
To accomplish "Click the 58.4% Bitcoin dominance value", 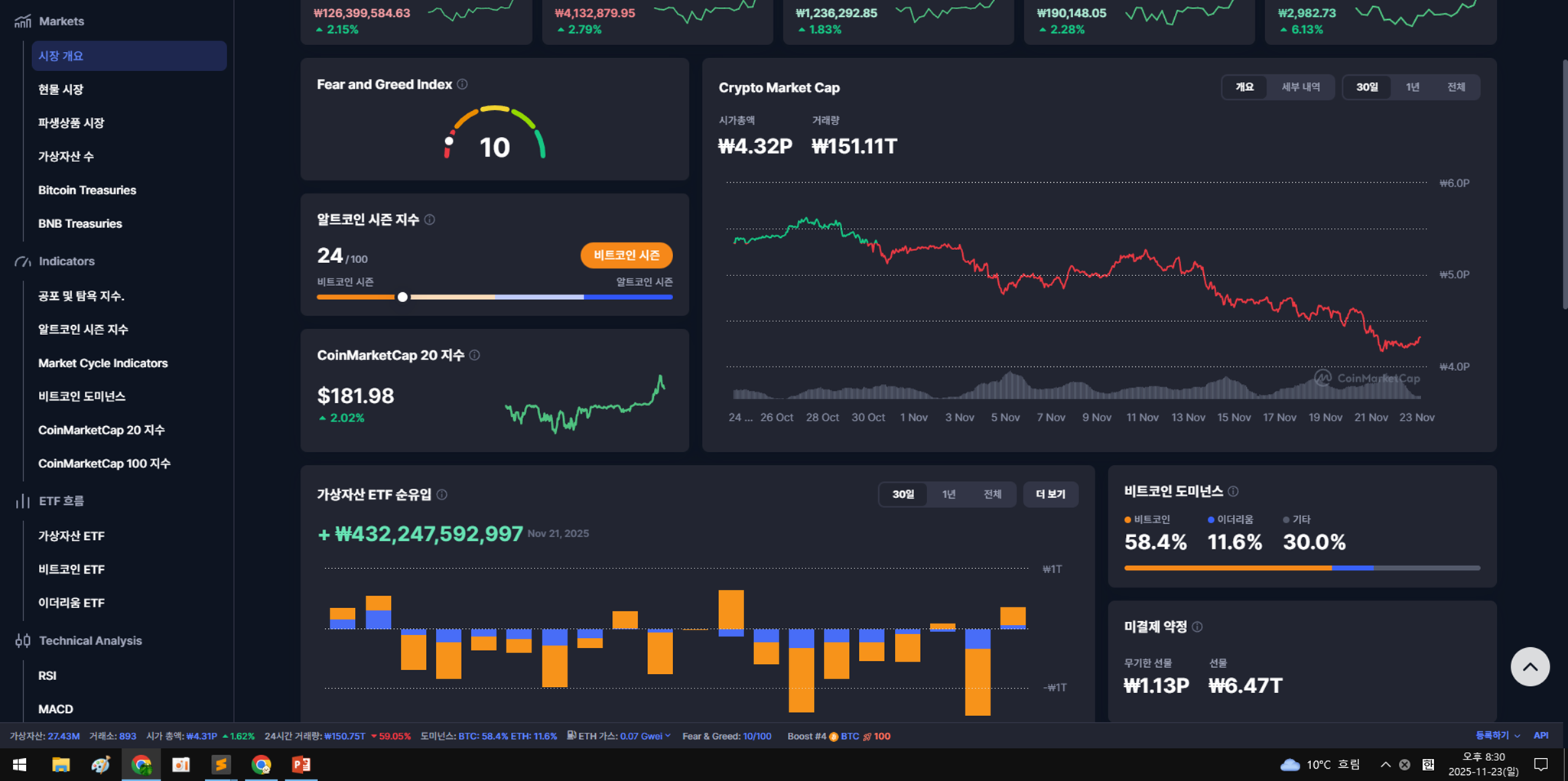I will click(1156, 542).
